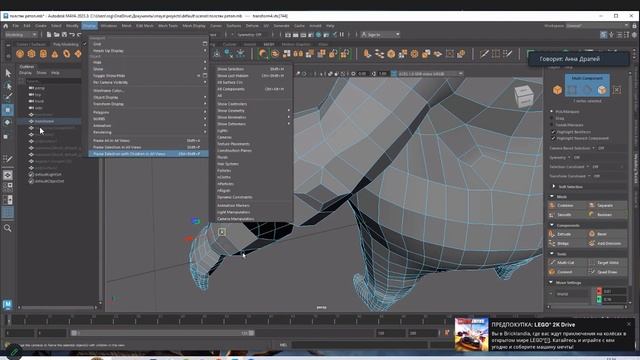Select the Drag radio button
640x360 pixels.
[x=551, y=118]
